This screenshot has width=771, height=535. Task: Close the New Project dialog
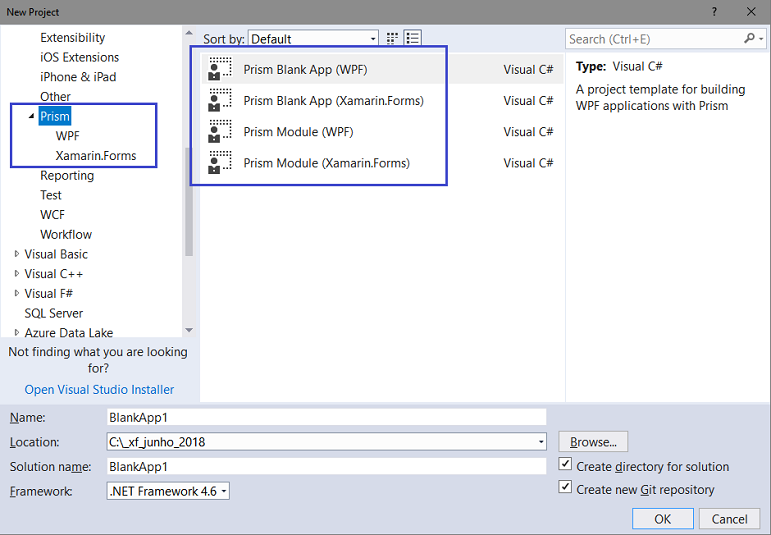751,12
